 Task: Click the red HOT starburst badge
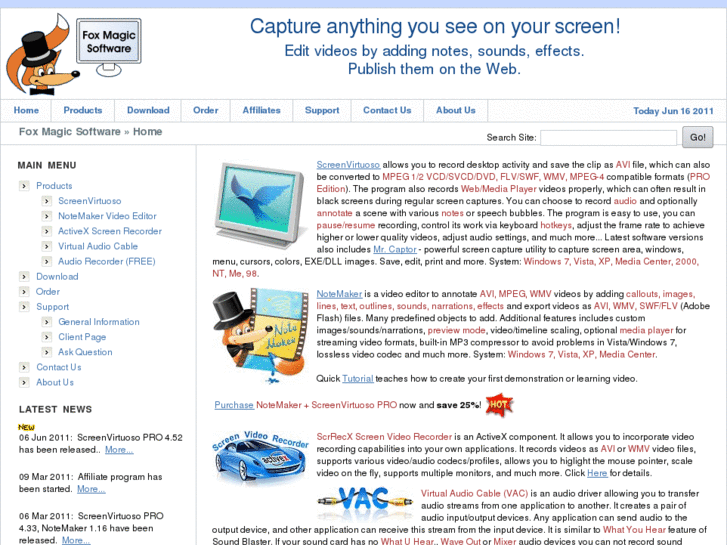coord(499,405)
